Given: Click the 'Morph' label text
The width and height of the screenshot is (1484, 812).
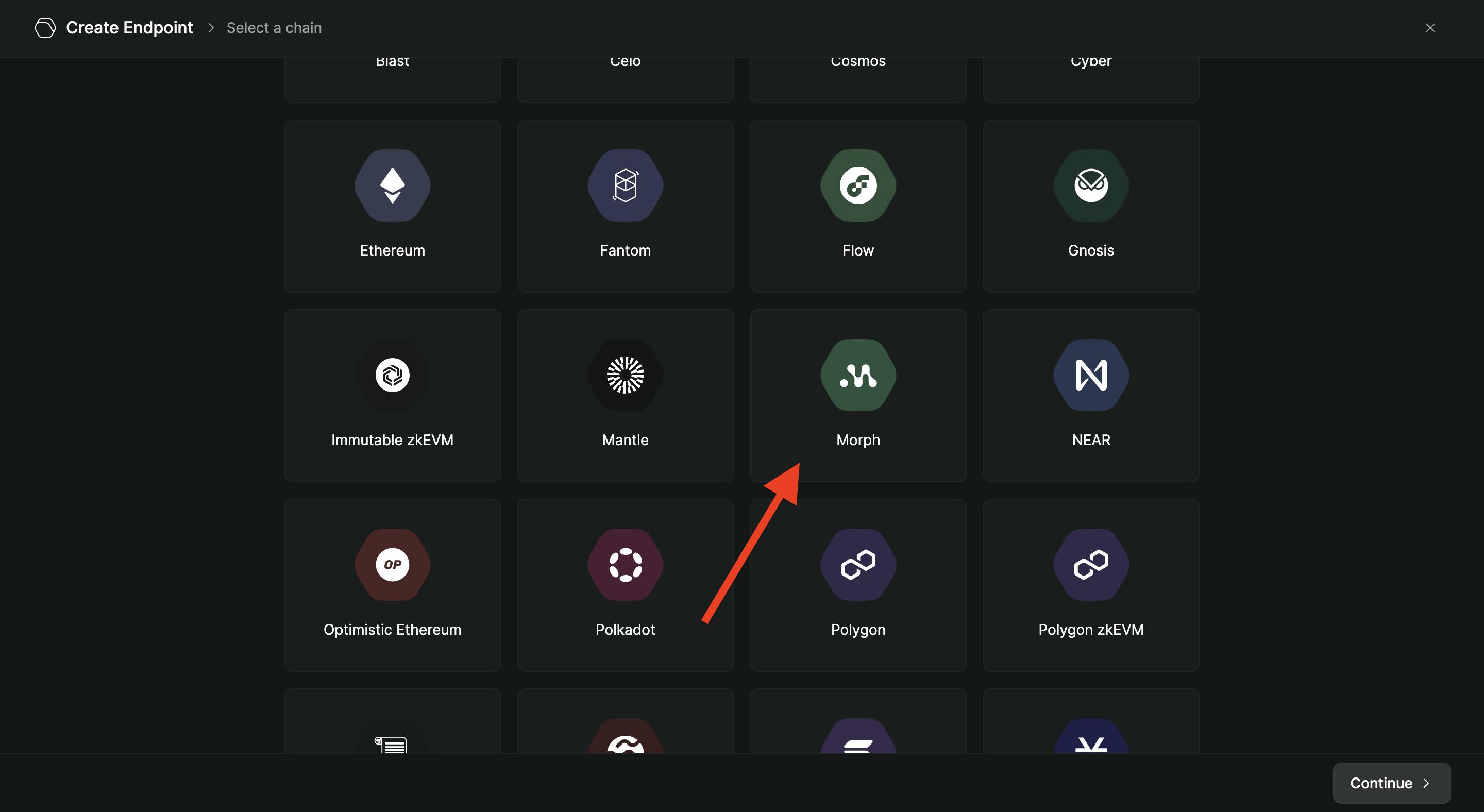Looking at the screenshot, I should click(858, 440).
